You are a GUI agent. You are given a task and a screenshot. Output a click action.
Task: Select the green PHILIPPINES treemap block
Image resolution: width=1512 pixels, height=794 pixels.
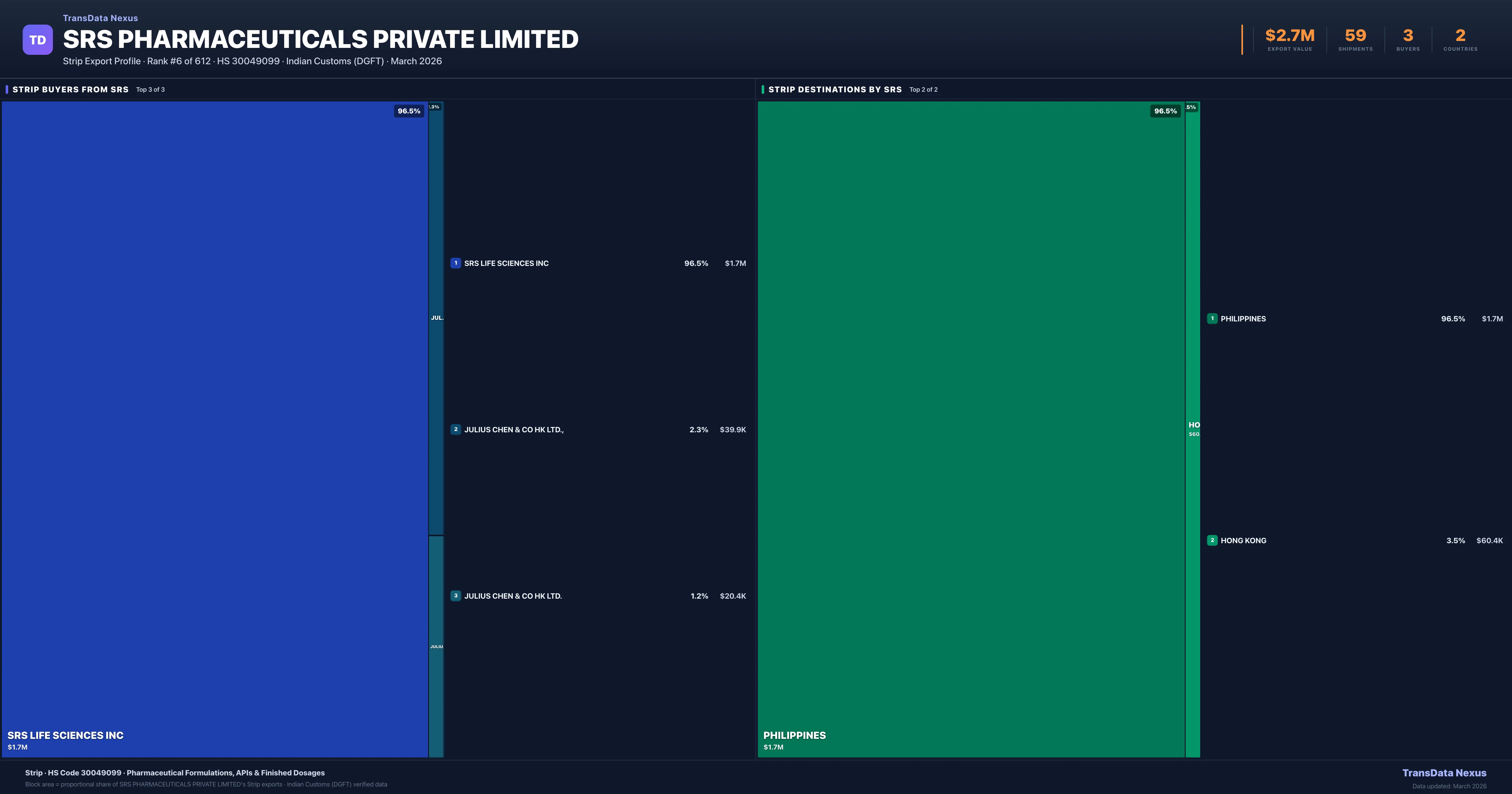(x=971, y=429)
